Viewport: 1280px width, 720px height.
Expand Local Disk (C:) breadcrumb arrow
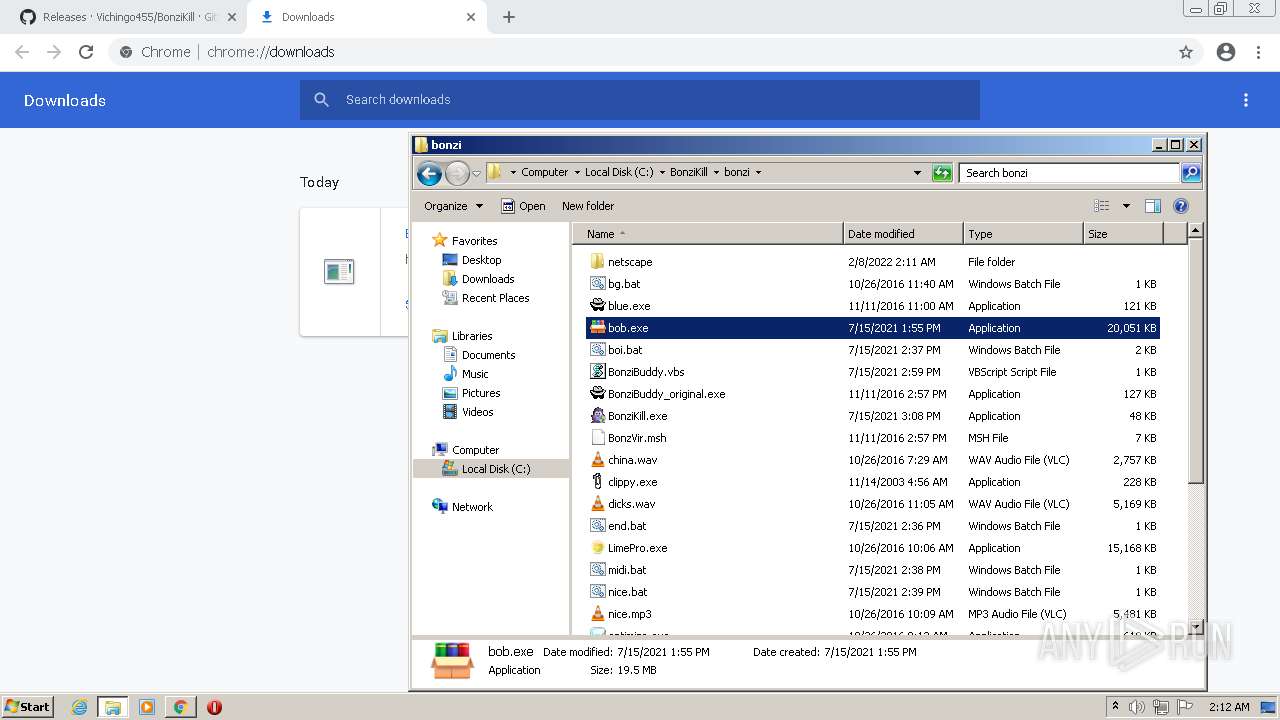[x=662, y=173]
